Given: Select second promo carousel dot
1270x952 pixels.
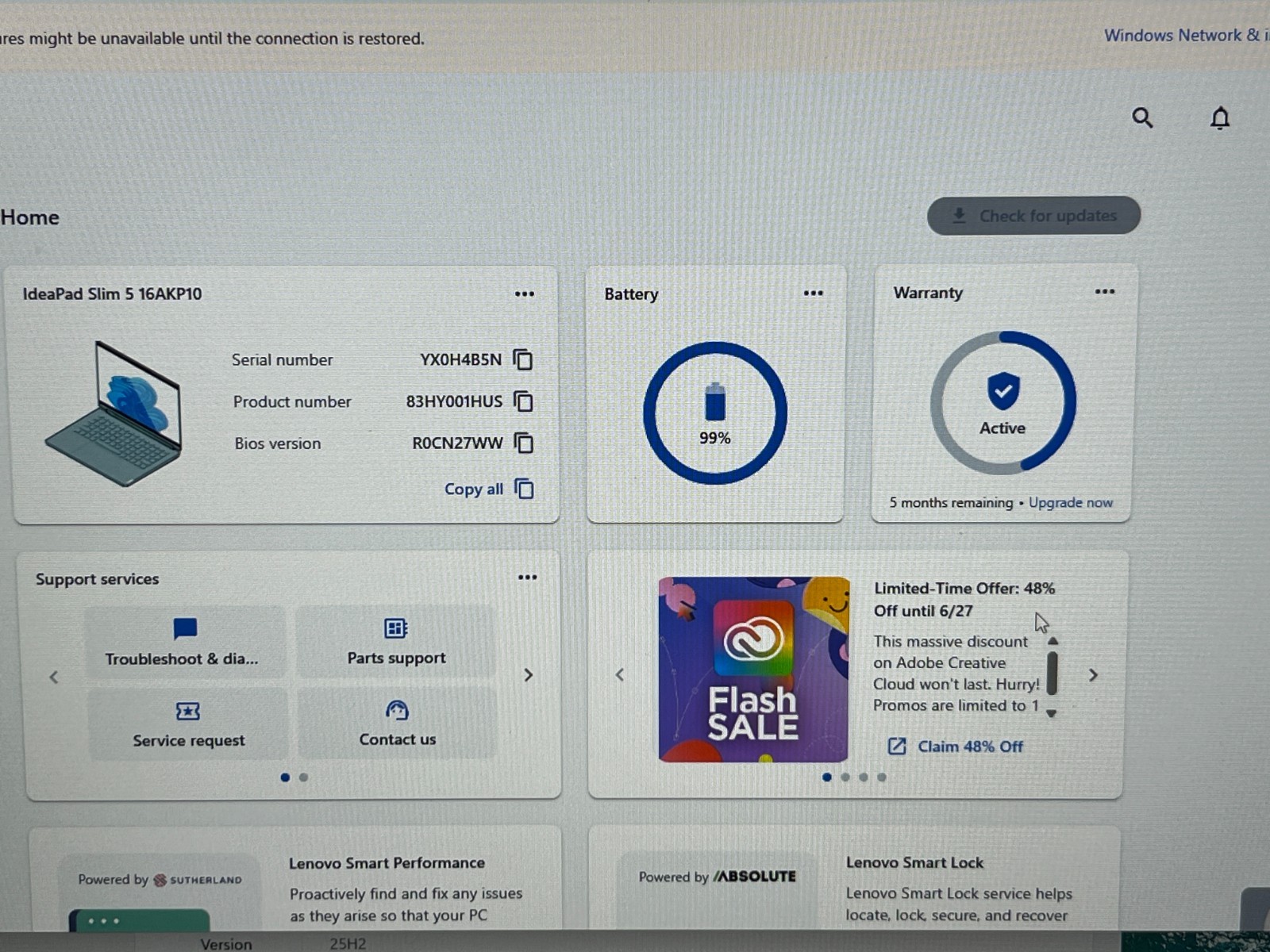Looking at the screenshot, I should (x=845, y=777).
